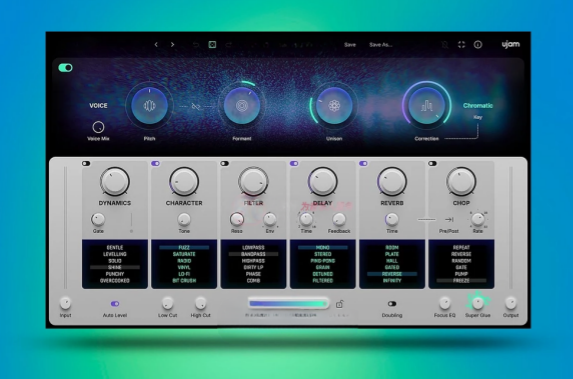Select SATURATE character mode
This screenshot has width=573, height=379.
pos(184,254)
